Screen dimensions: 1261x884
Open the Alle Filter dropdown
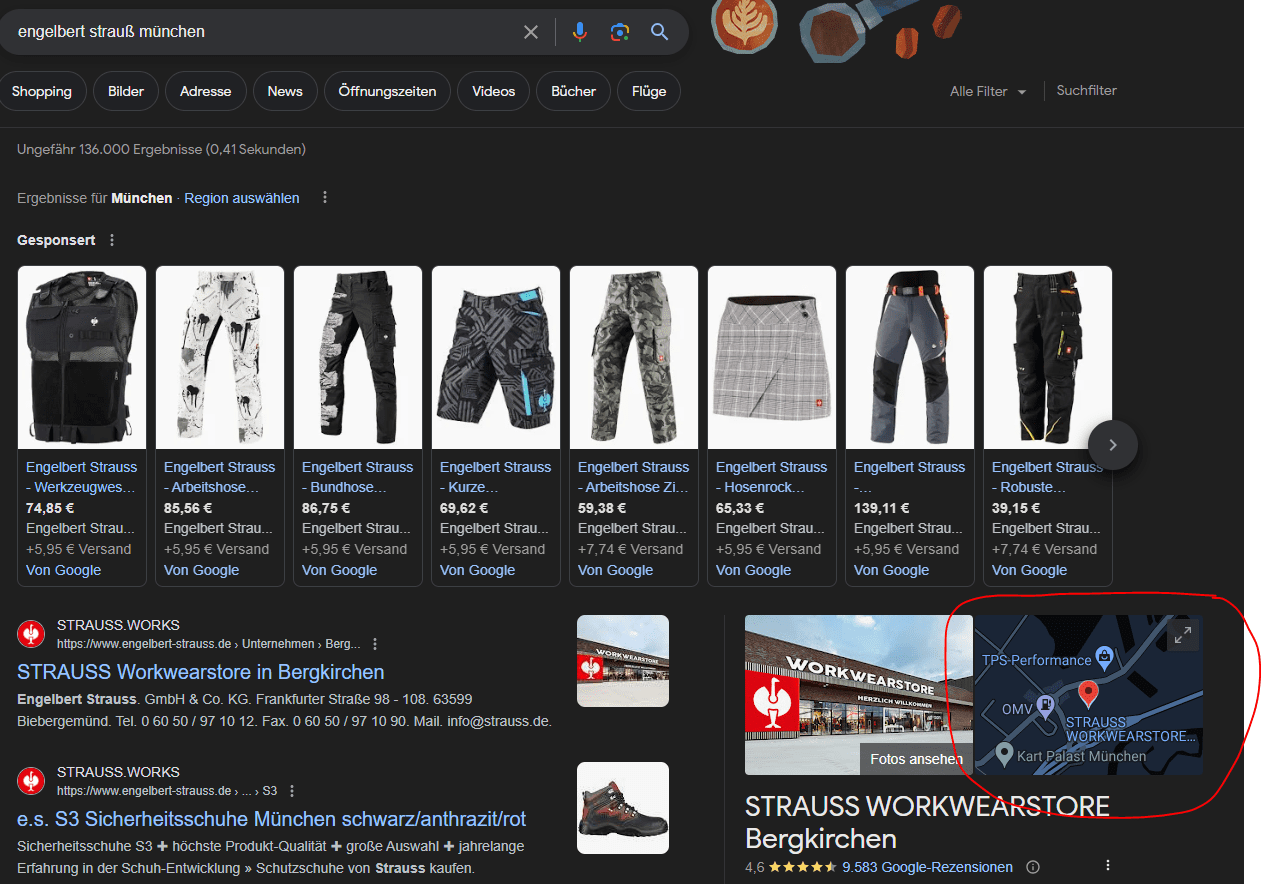click(988, 91)
